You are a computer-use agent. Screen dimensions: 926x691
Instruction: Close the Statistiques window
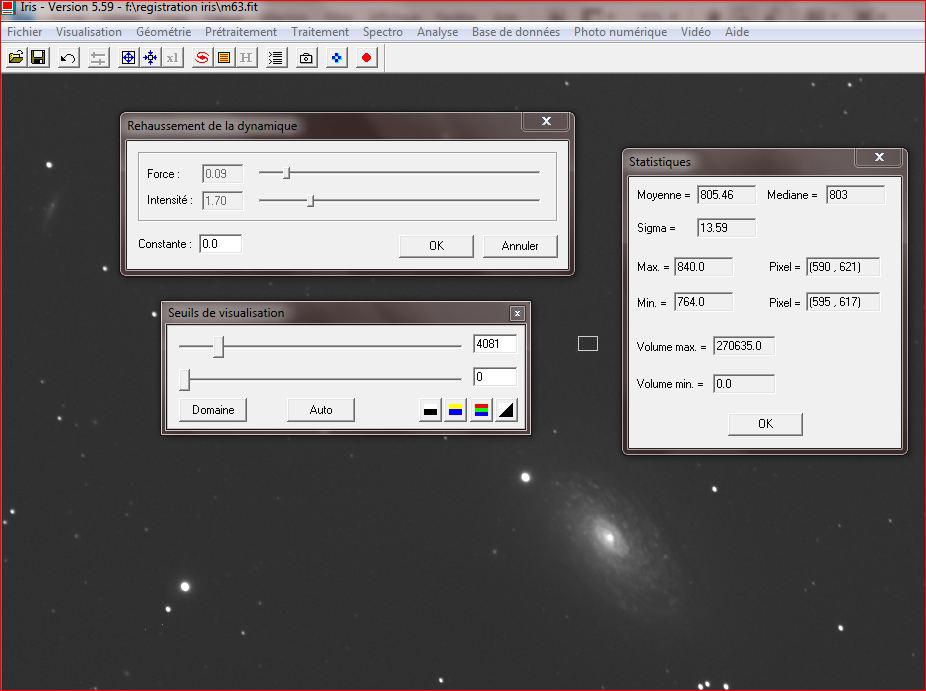pos(879,157)
